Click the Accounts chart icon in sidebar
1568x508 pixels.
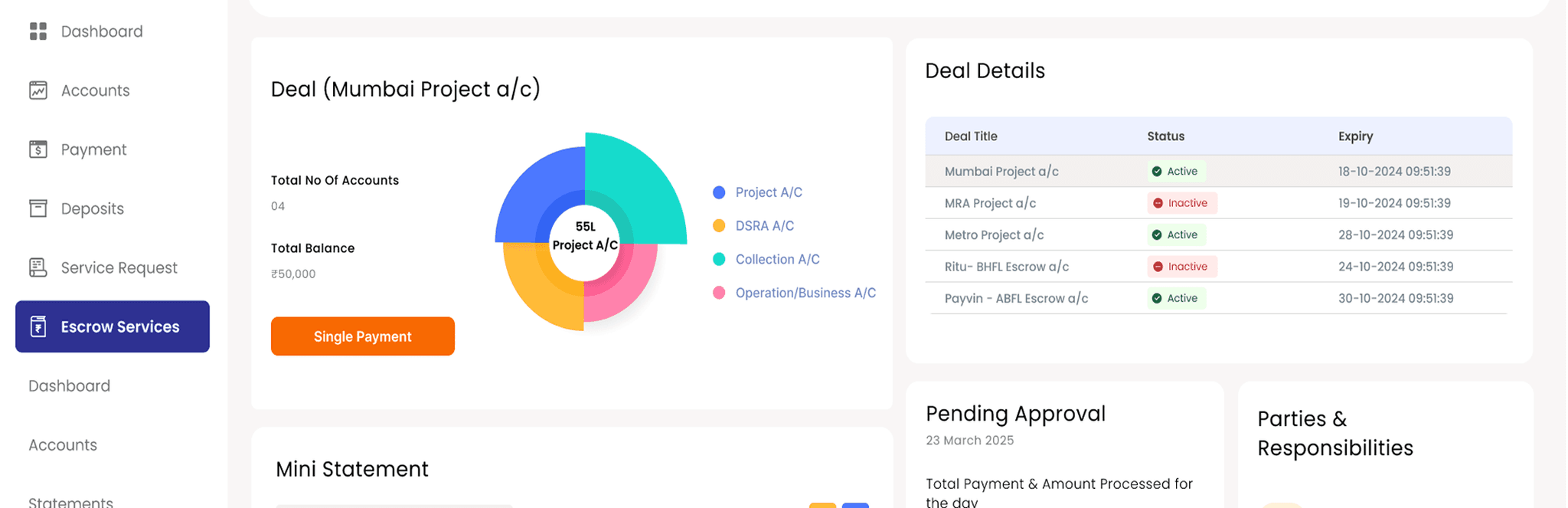(x=38, y=90)
